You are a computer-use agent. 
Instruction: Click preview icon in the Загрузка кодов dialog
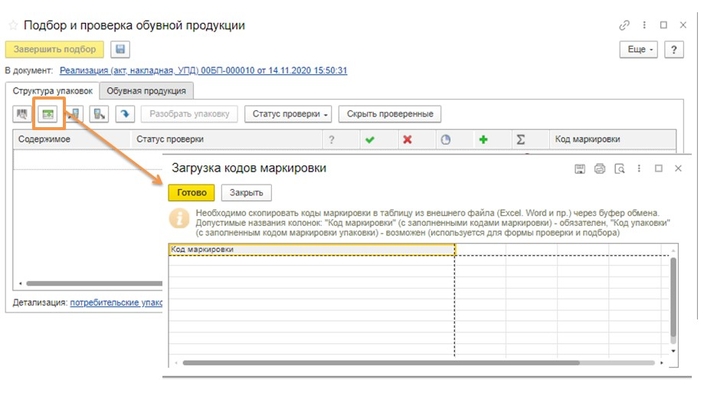pyautogui.click(x=620, y=169)
